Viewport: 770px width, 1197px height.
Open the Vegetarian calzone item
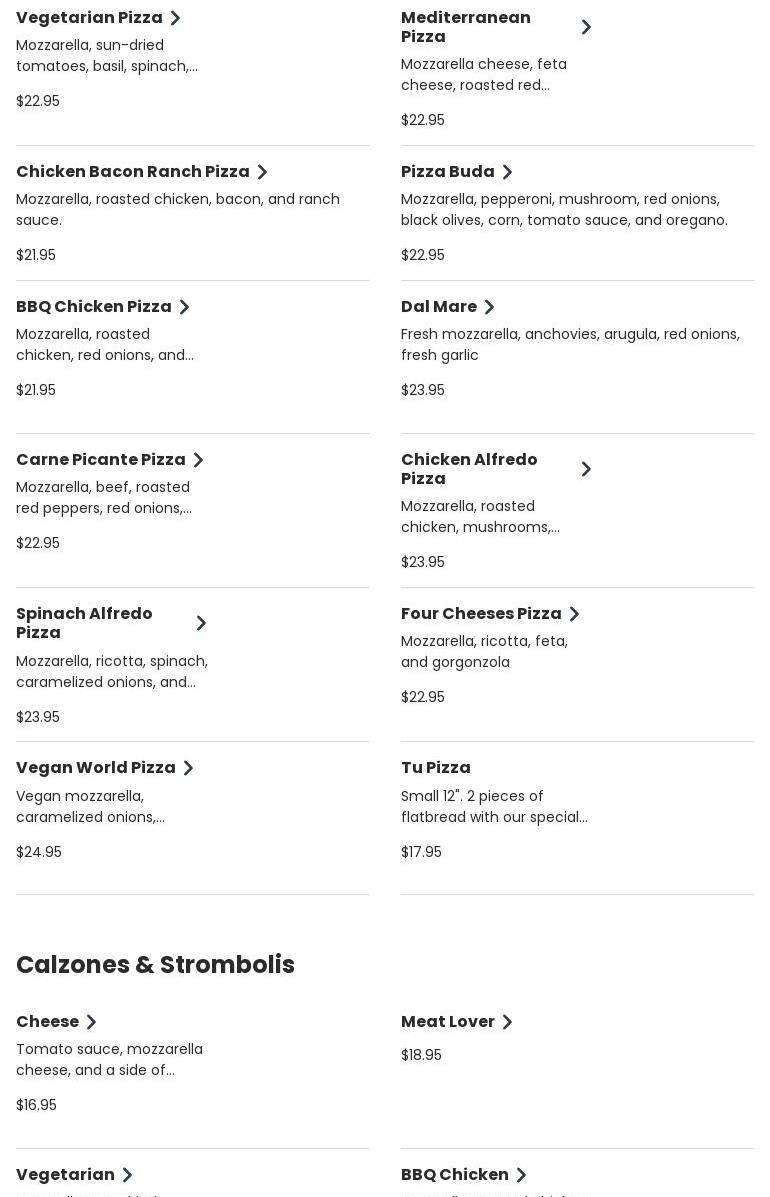(65, 1175)
